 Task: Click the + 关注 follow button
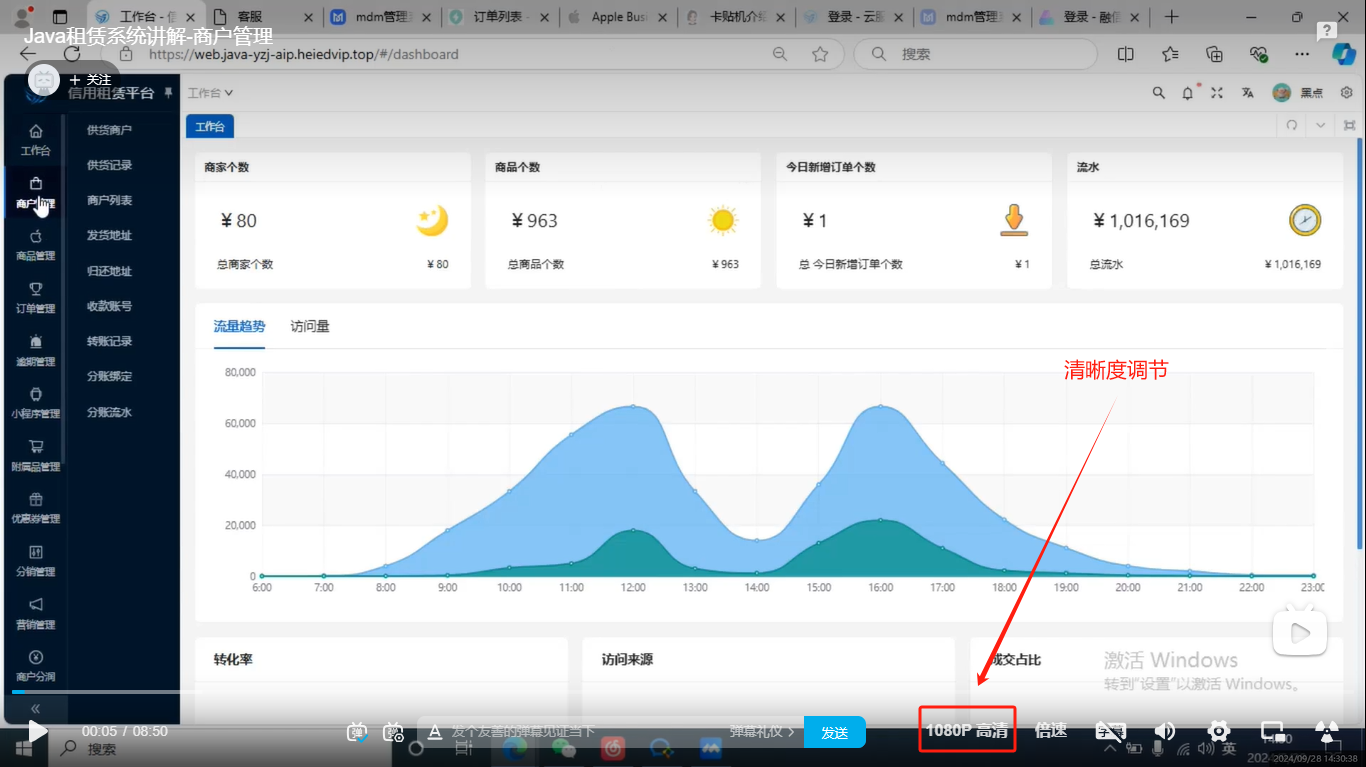(91, 80)
